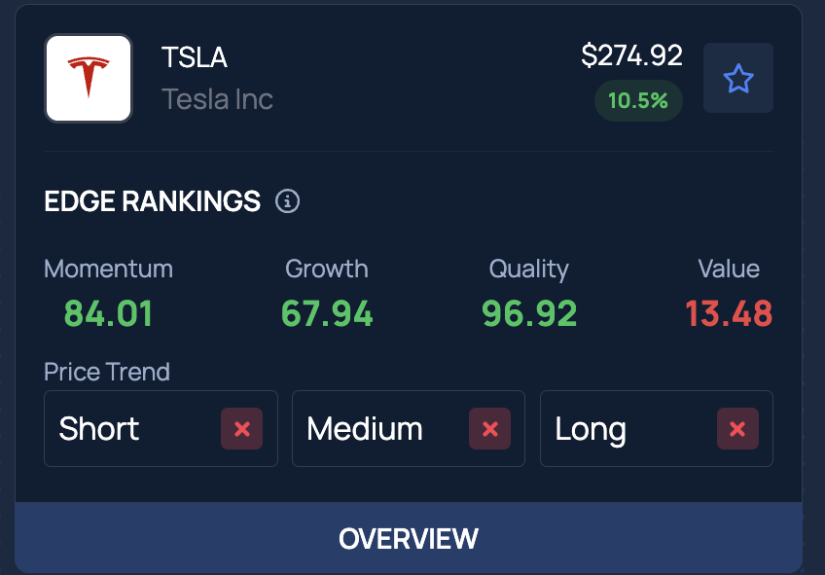825x575 pixels.
Task: Click the Quality score 96.92
Action: pyautogui.click(x=529, y=313)
